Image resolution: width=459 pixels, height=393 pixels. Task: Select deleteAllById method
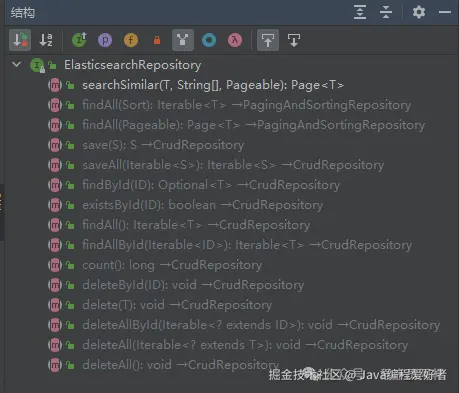[261, 325]
